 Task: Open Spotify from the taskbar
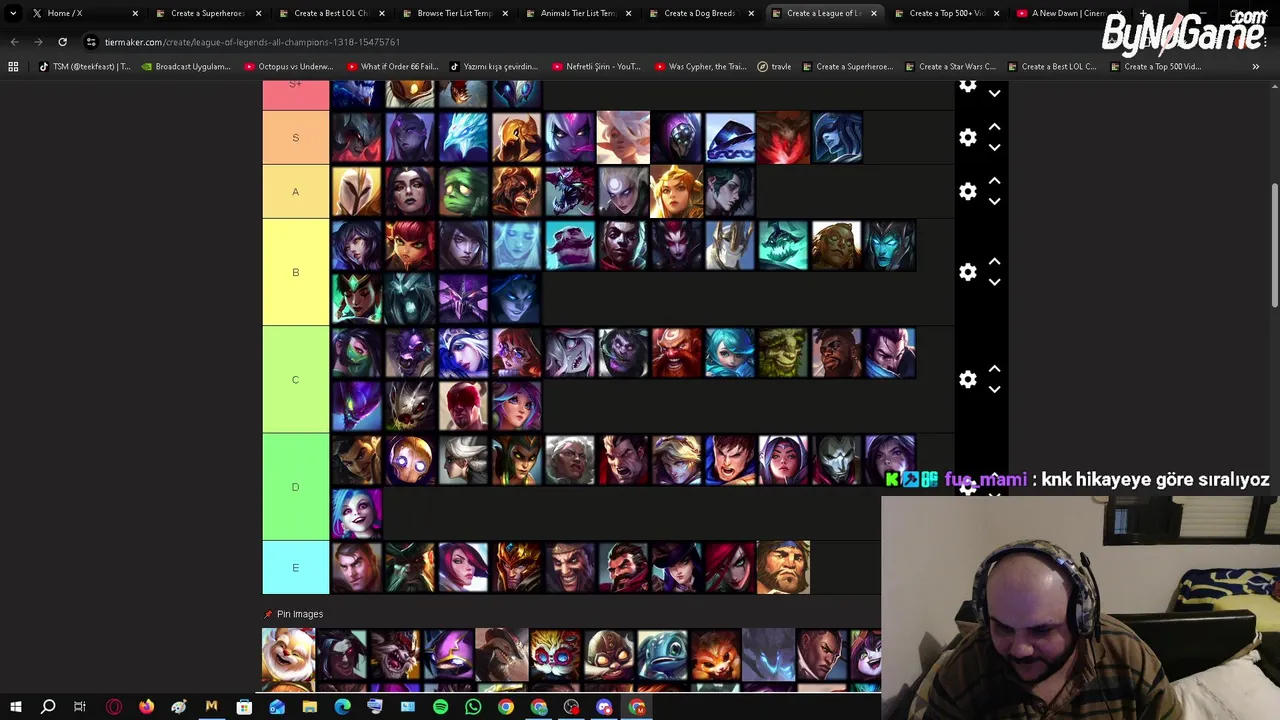[x=440, y=708]
